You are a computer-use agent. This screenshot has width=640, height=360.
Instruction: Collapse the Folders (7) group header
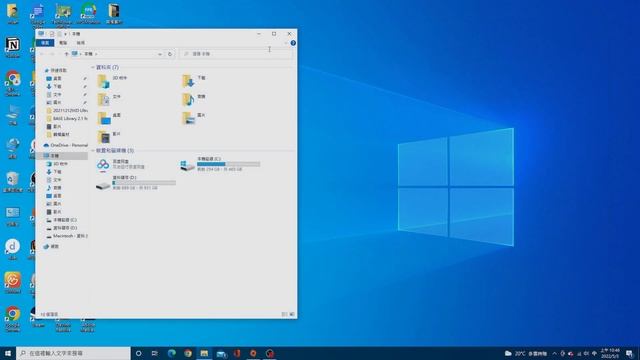pyautogui.click(x=93, y=67)
